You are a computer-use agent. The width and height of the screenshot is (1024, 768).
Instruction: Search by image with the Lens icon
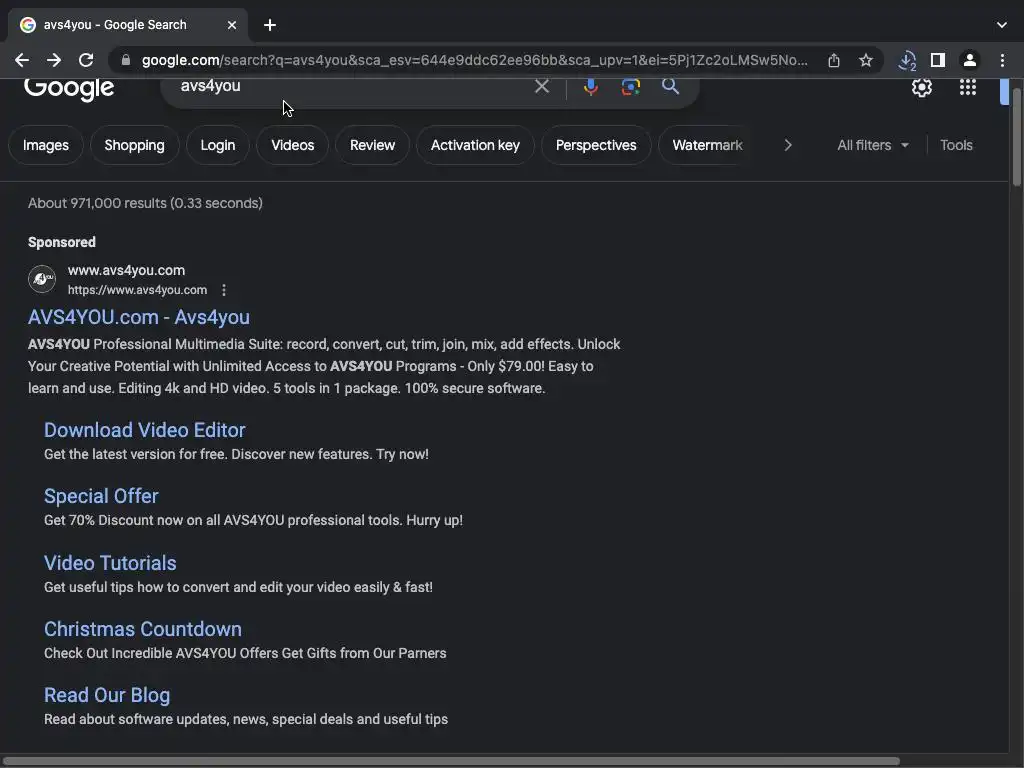[x=630, y=86]
